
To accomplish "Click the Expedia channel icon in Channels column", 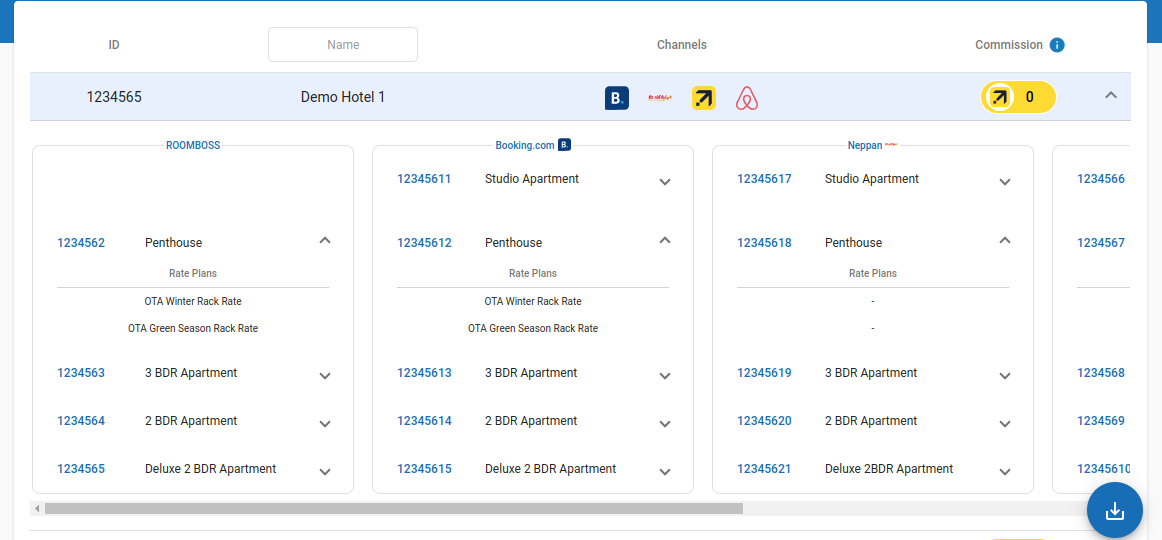I will 703,98.
